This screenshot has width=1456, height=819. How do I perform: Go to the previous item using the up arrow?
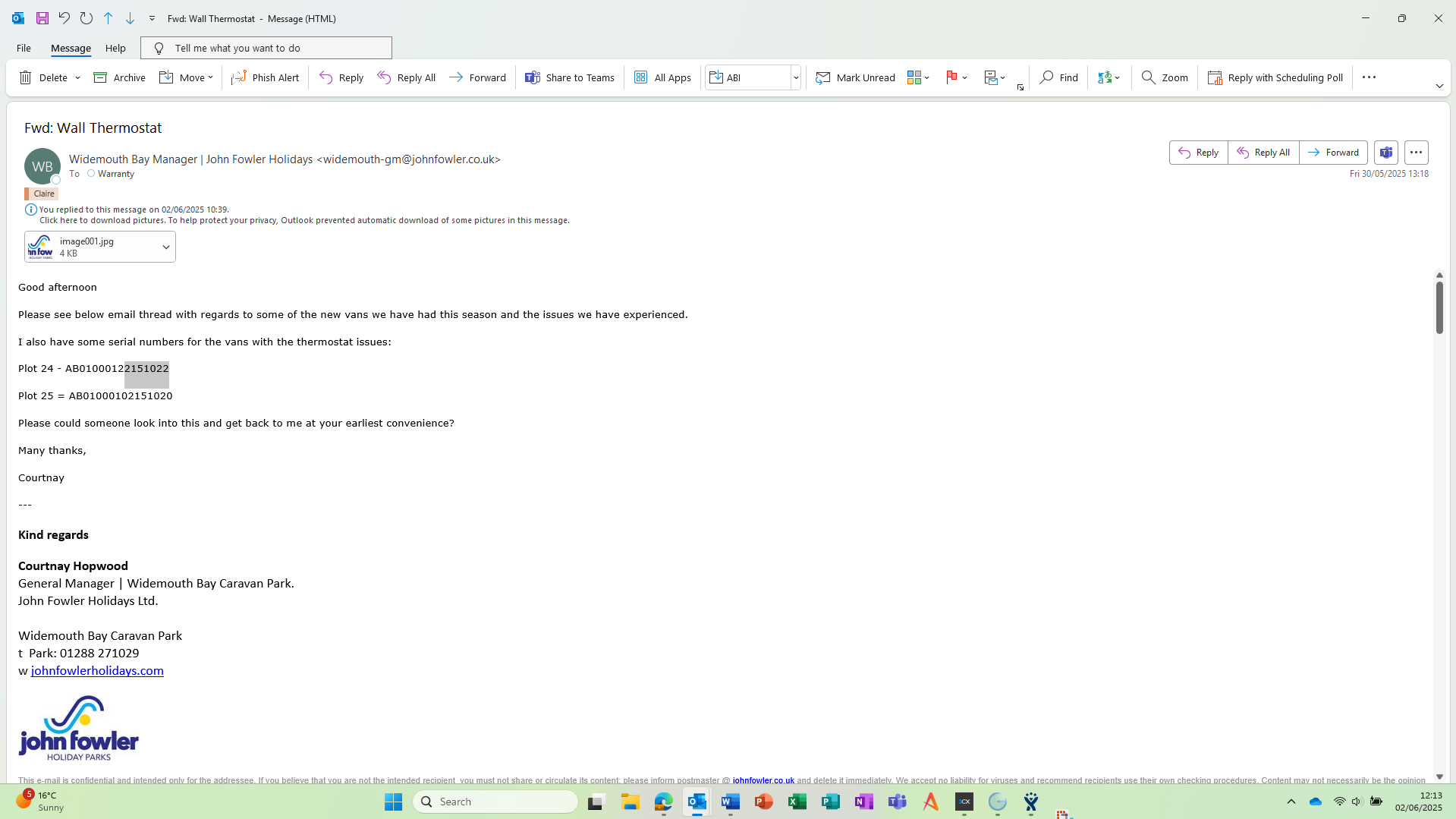tap(108, 18)
